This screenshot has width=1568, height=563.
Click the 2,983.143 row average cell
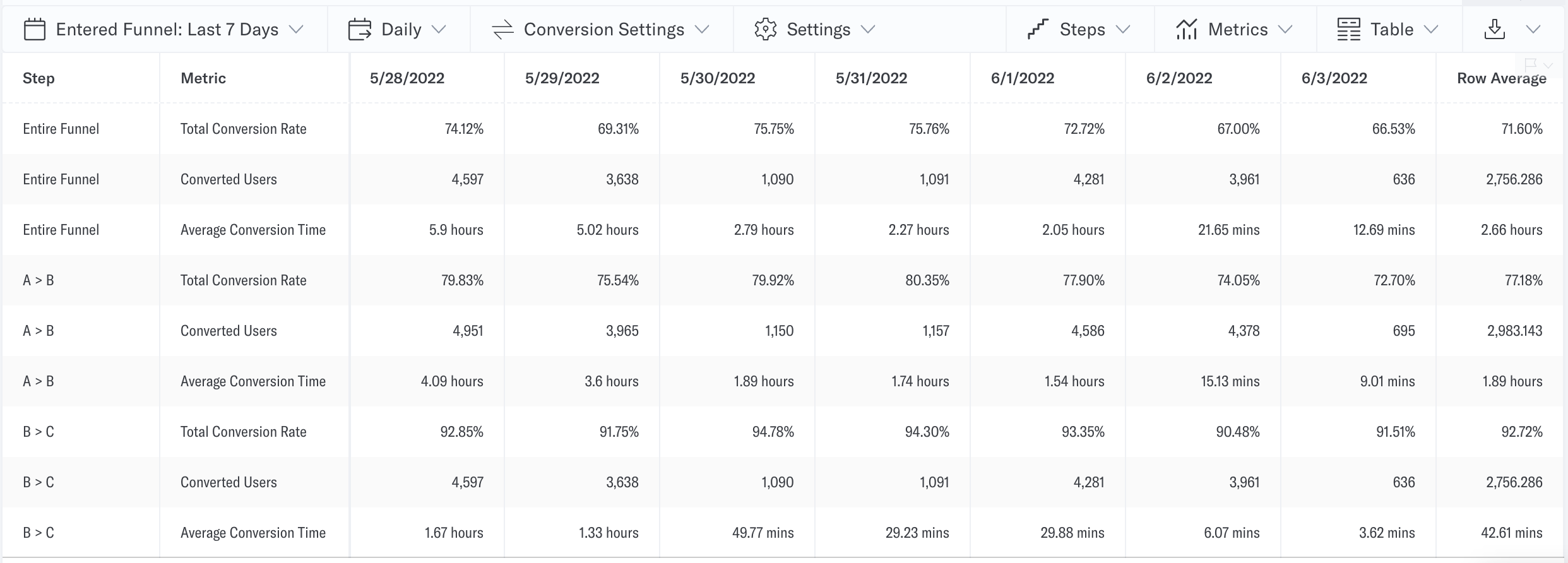click(1514, 331)
